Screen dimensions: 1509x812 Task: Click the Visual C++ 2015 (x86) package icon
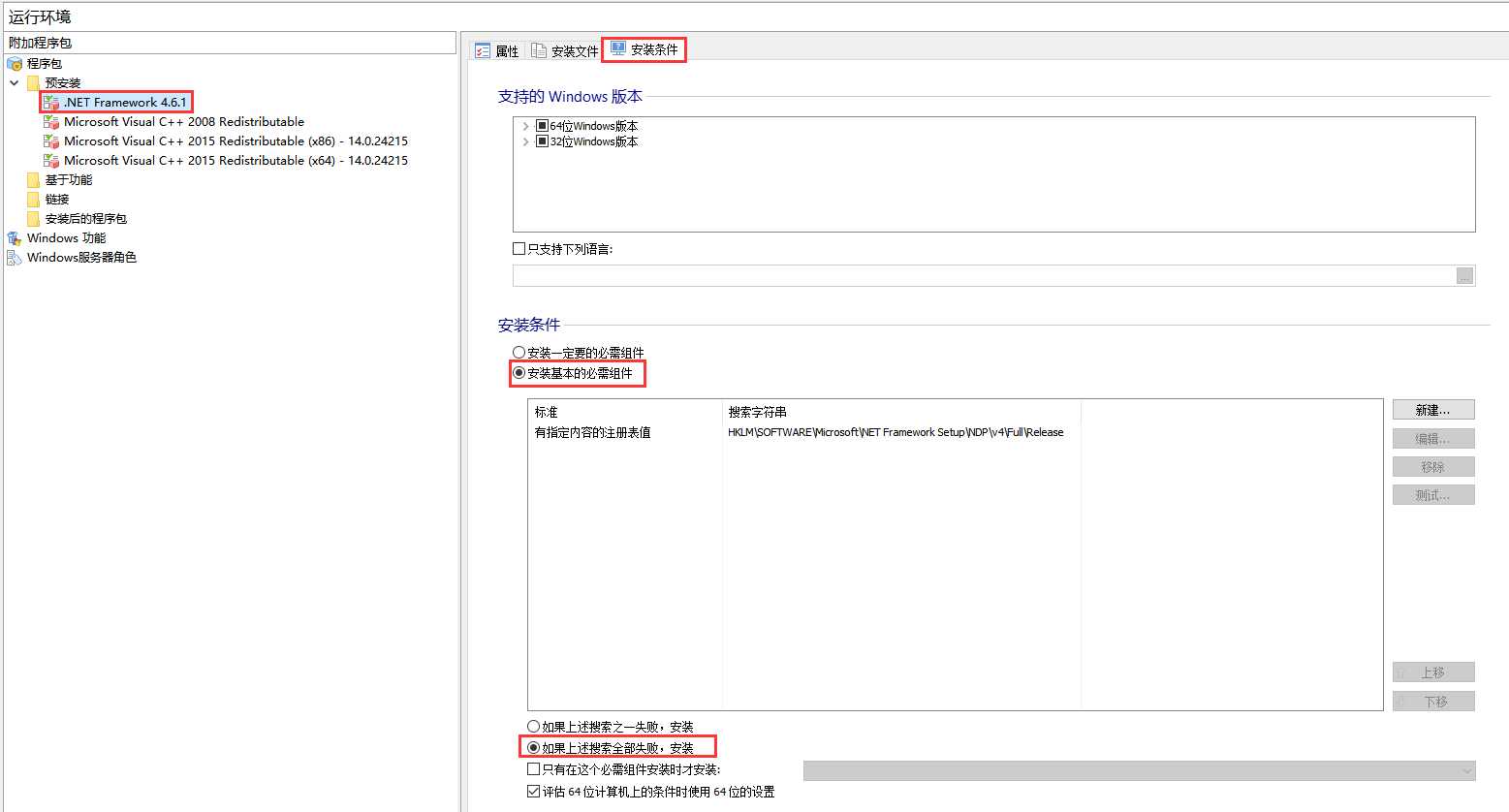(51, 141)
